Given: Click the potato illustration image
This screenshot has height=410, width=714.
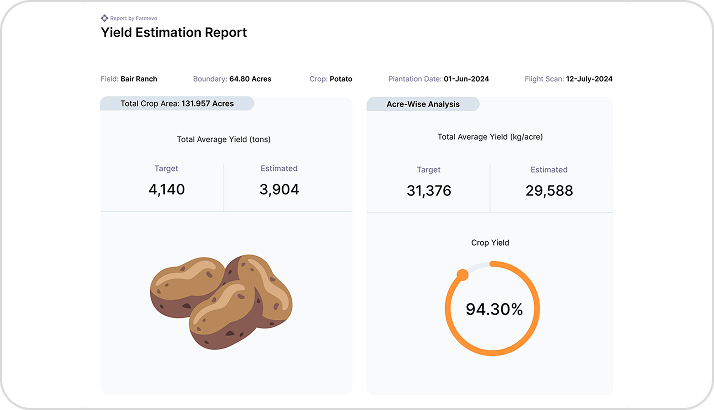Looking at the screenshot, I should point(221,293).
